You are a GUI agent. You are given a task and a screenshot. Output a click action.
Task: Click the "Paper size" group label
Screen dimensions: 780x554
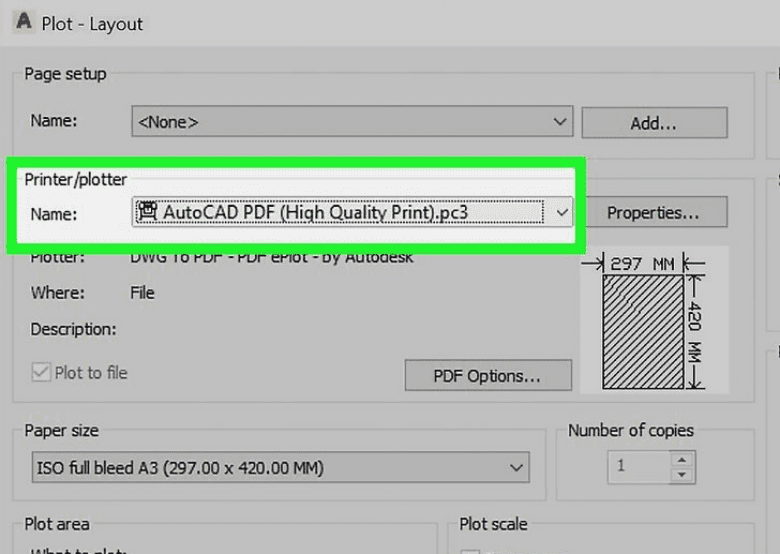62,430
